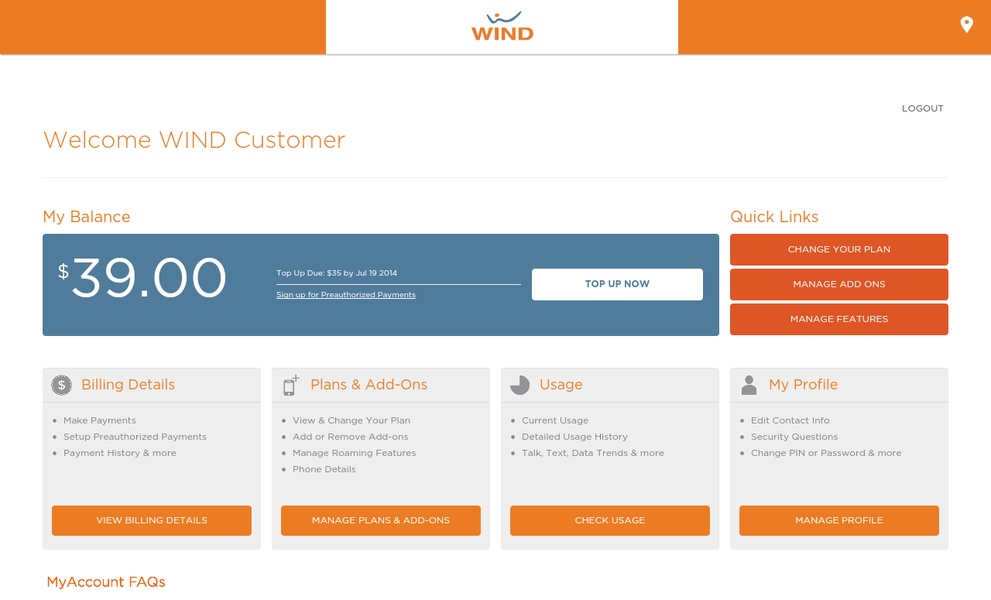Open Manage Add Ons quick link

click(839, 284)
